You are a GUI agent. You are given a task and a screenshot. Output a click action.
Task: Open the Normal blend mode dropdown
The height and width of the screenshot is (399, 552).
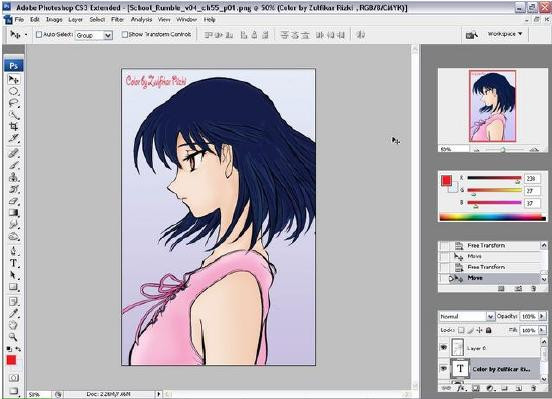[x=466, y=317]
